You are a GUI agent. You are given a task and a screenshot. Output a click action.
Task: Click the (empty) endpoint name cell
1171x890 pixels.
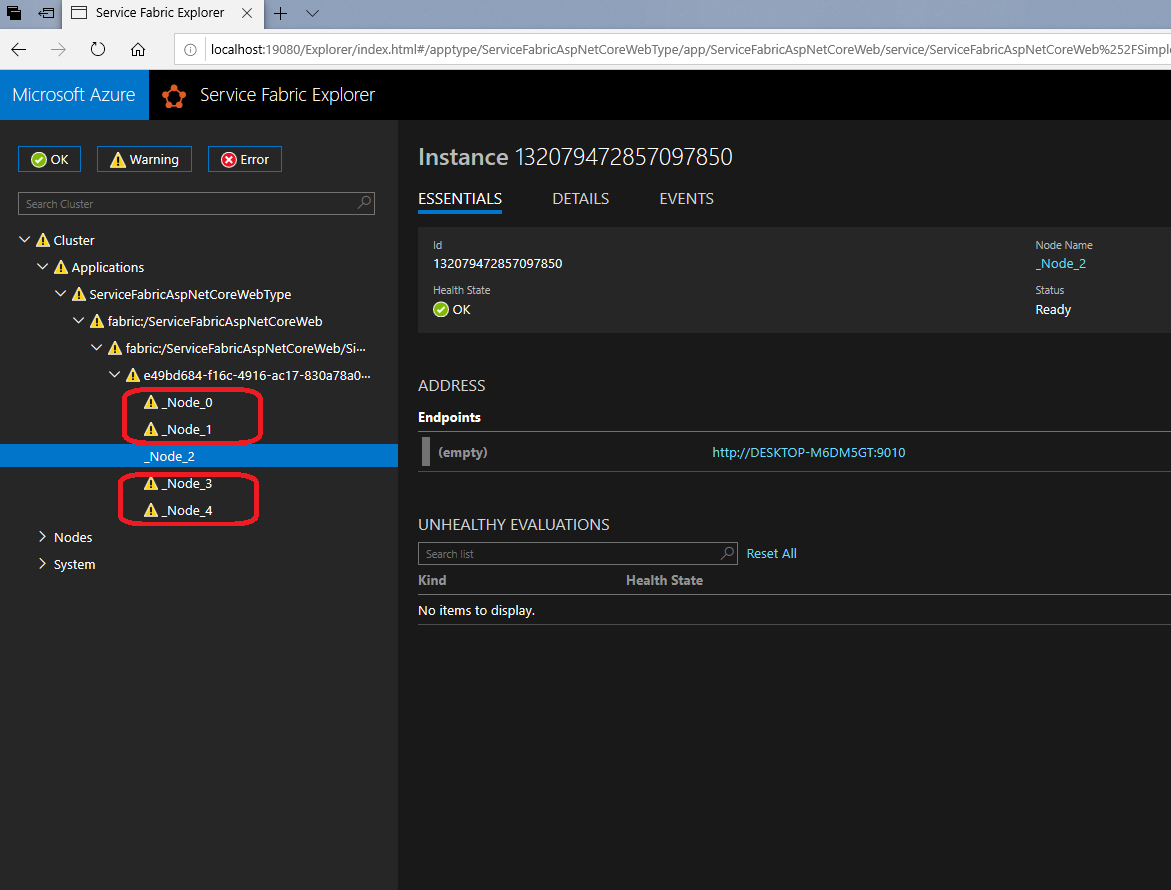pos(463,452)
